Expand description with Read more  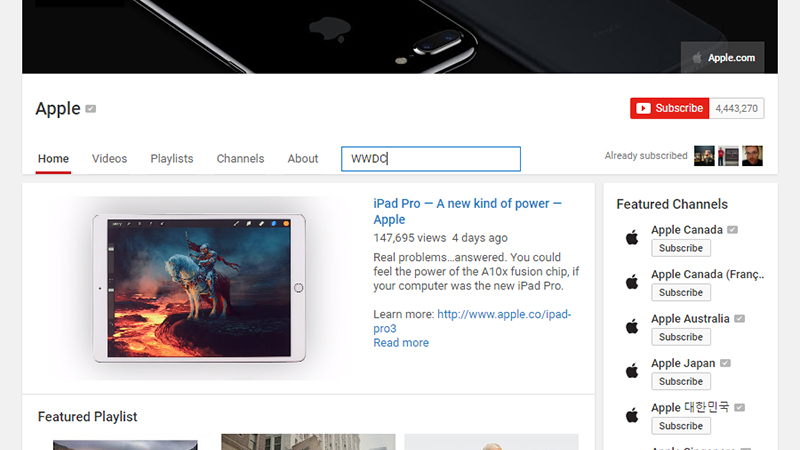pyautogui.click(x=401, y=343)
